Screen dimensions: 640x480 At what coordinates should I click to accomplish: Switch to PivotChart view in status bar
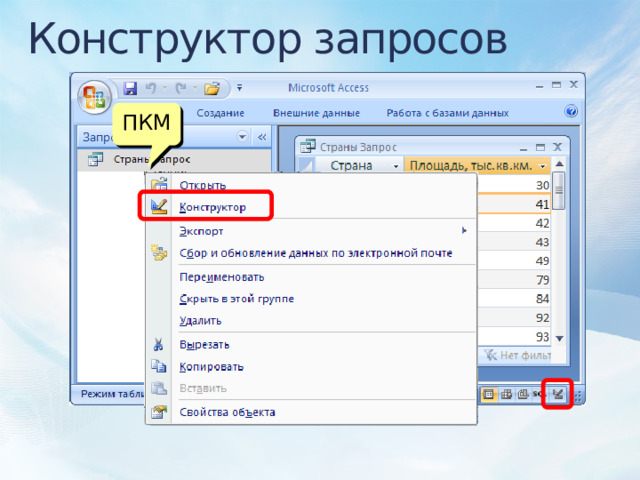523,394
